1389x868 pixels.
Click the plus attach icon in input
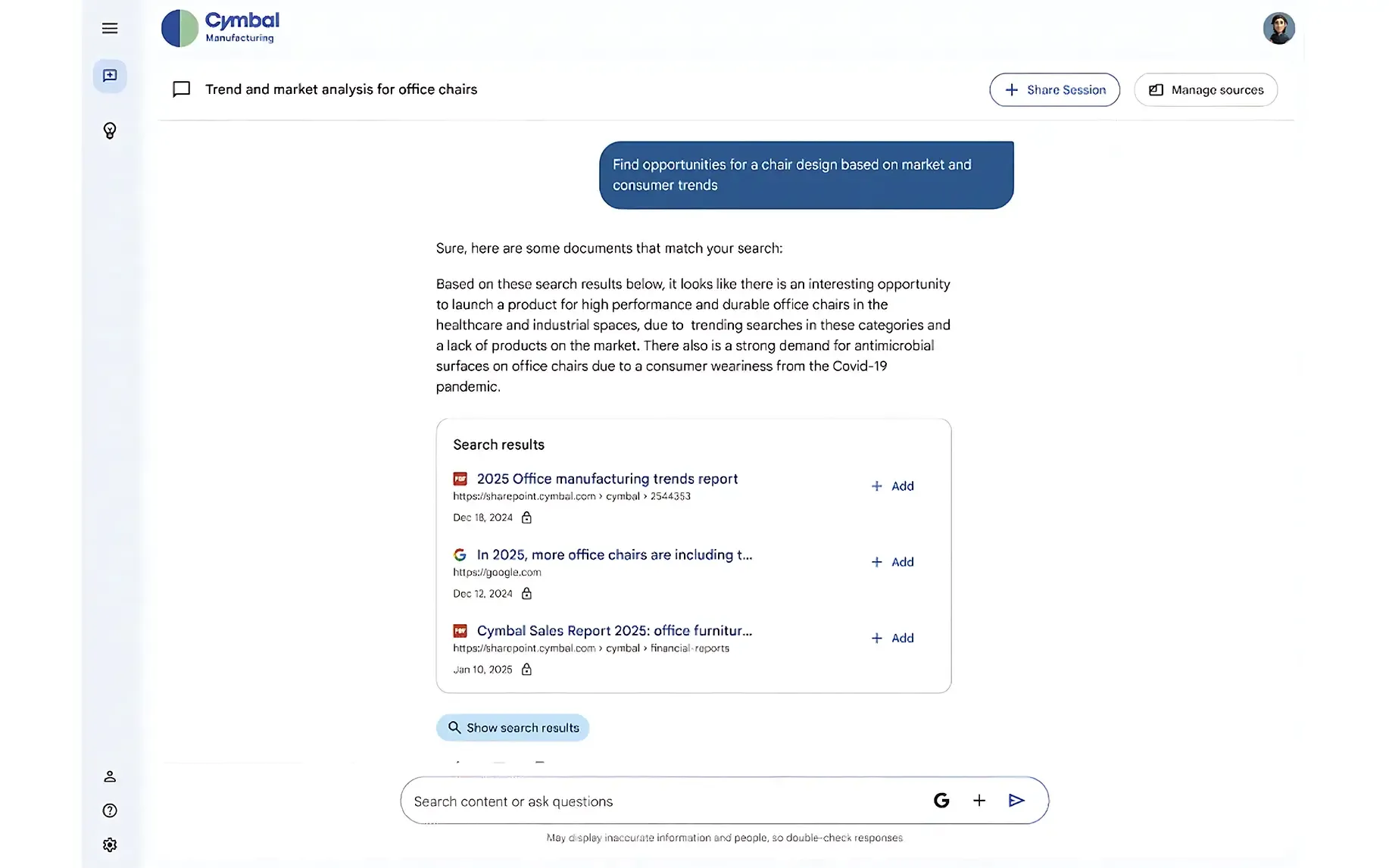(x=979, y=801)
